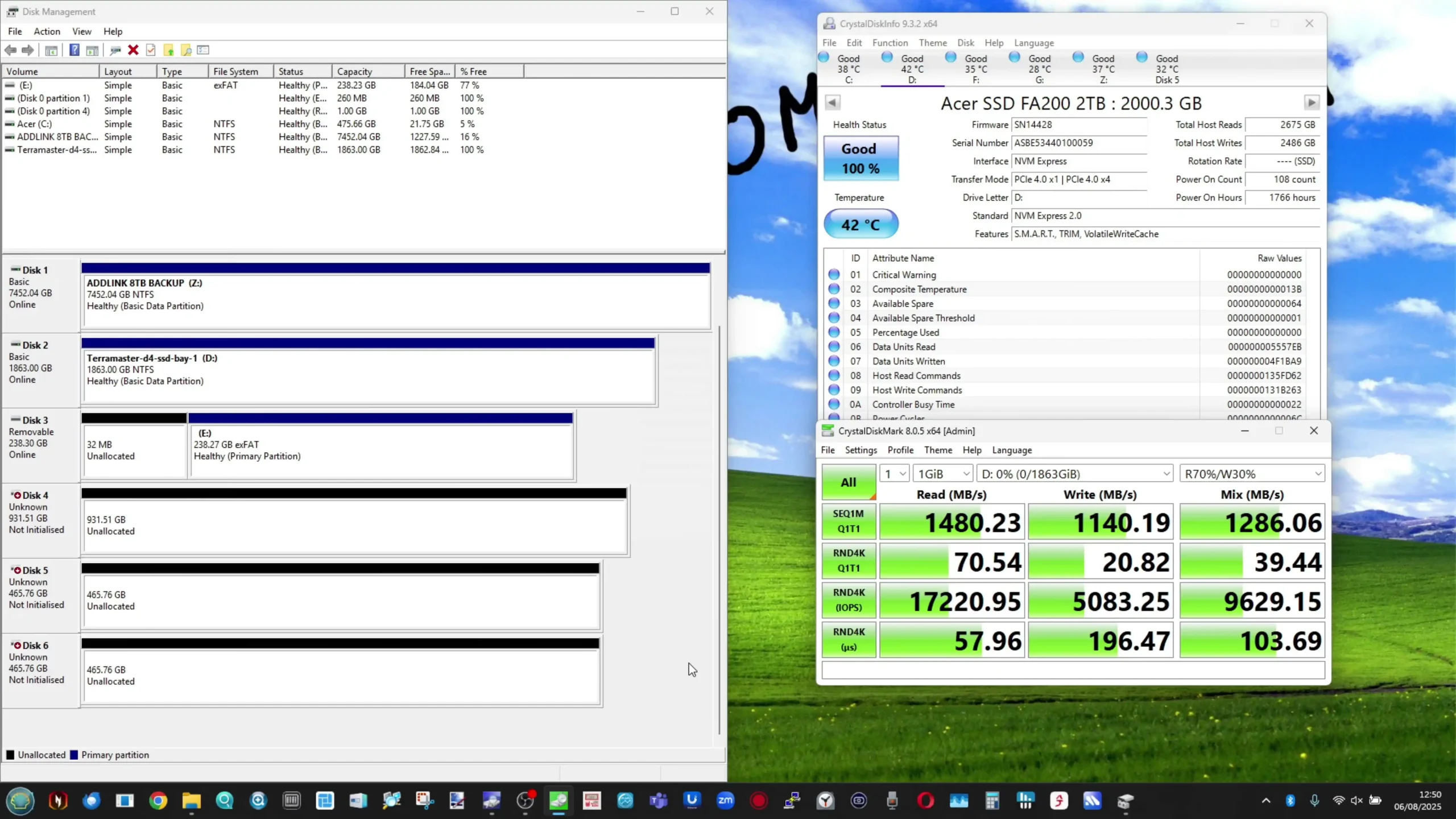Click Show/Hide Action Pane toolbar icon
The image size is (1456, 819).
[x=92, y=50]
